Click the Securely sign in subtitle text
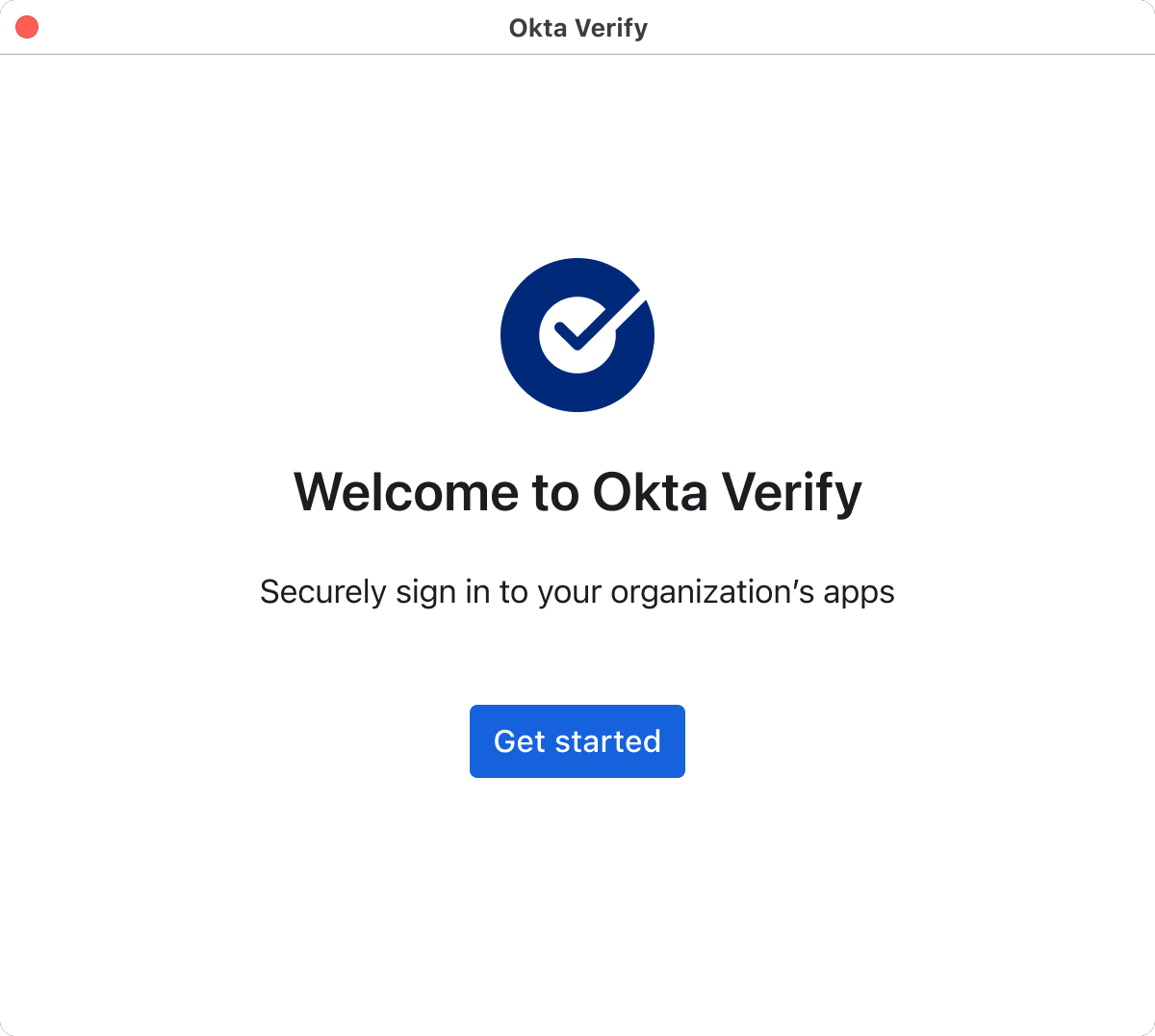Image resolution: width=1155 pixels, height=1036 pixels. point(577,591)
